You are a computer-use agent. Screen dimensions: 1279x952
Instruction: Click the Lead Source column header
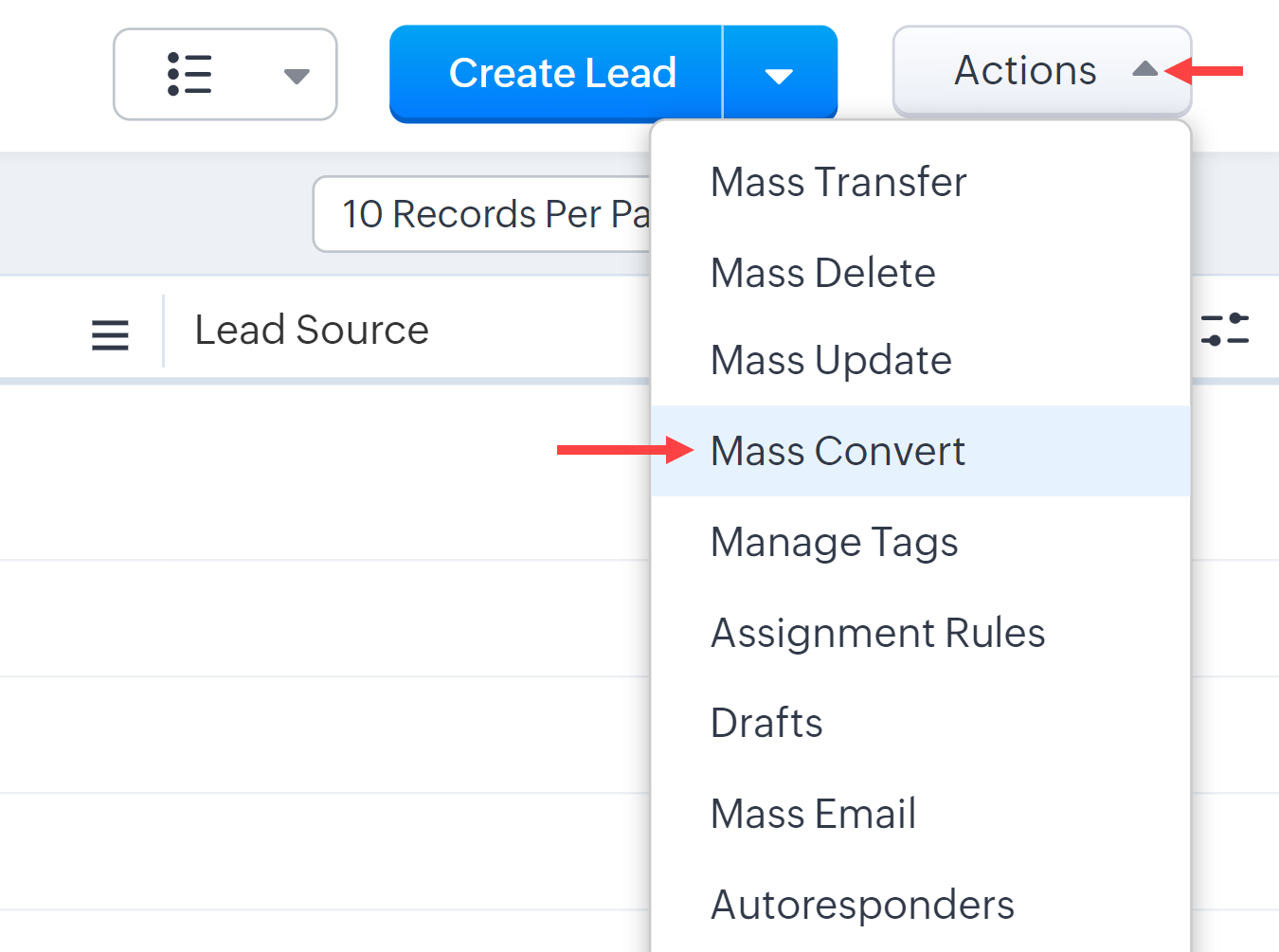click(x=312, y=330)
